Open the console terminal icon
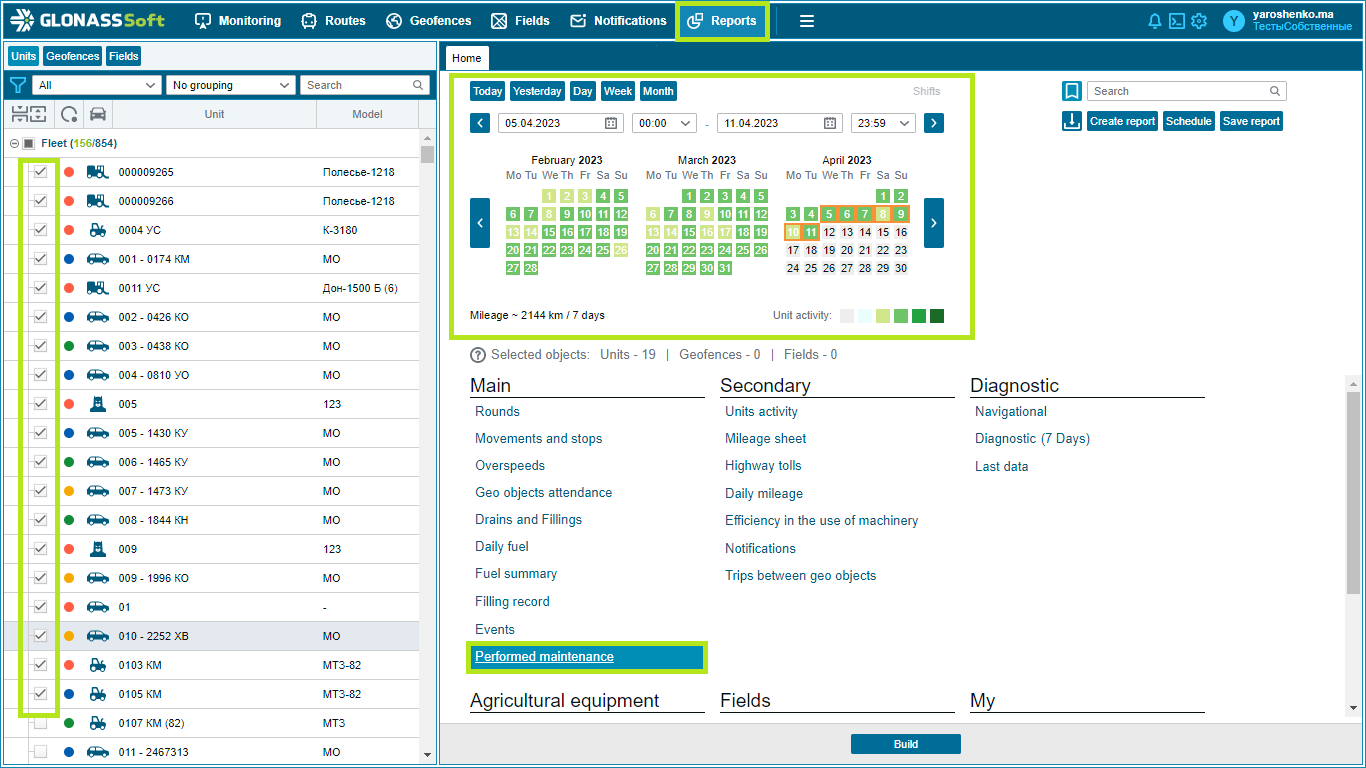The width and height of the screenshot is (1366, 768). pyautogui.click(x=1177, y=21)
